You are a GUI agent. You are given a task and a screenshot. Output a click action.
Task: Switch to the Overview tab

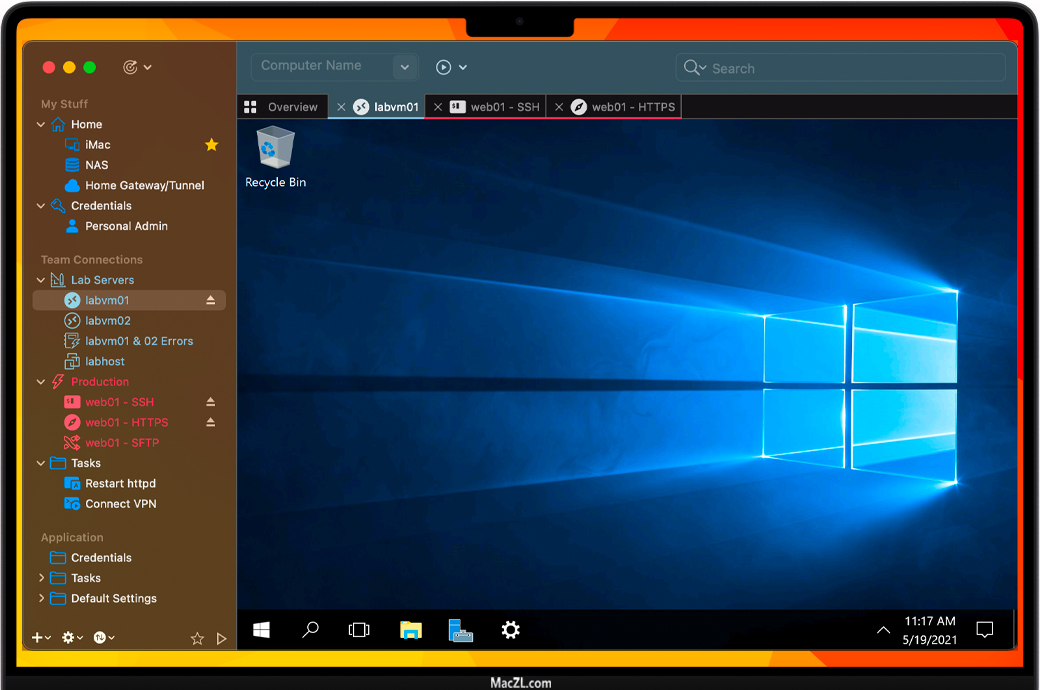click(282, 107)
